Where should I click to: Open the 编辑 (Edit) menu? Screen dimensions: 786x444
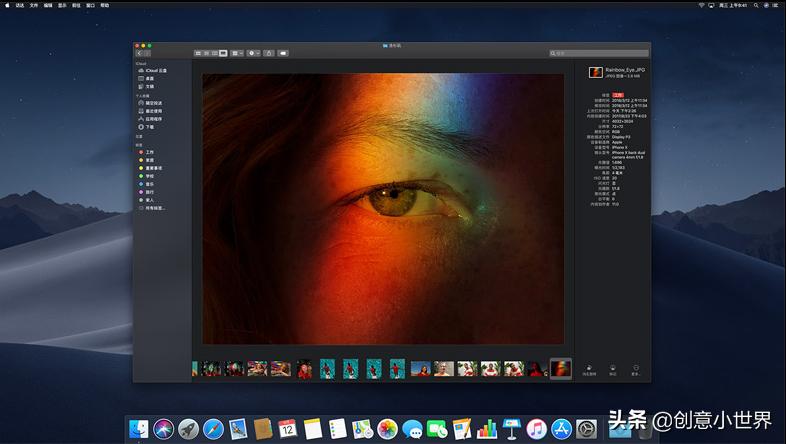tap(48, 5)
